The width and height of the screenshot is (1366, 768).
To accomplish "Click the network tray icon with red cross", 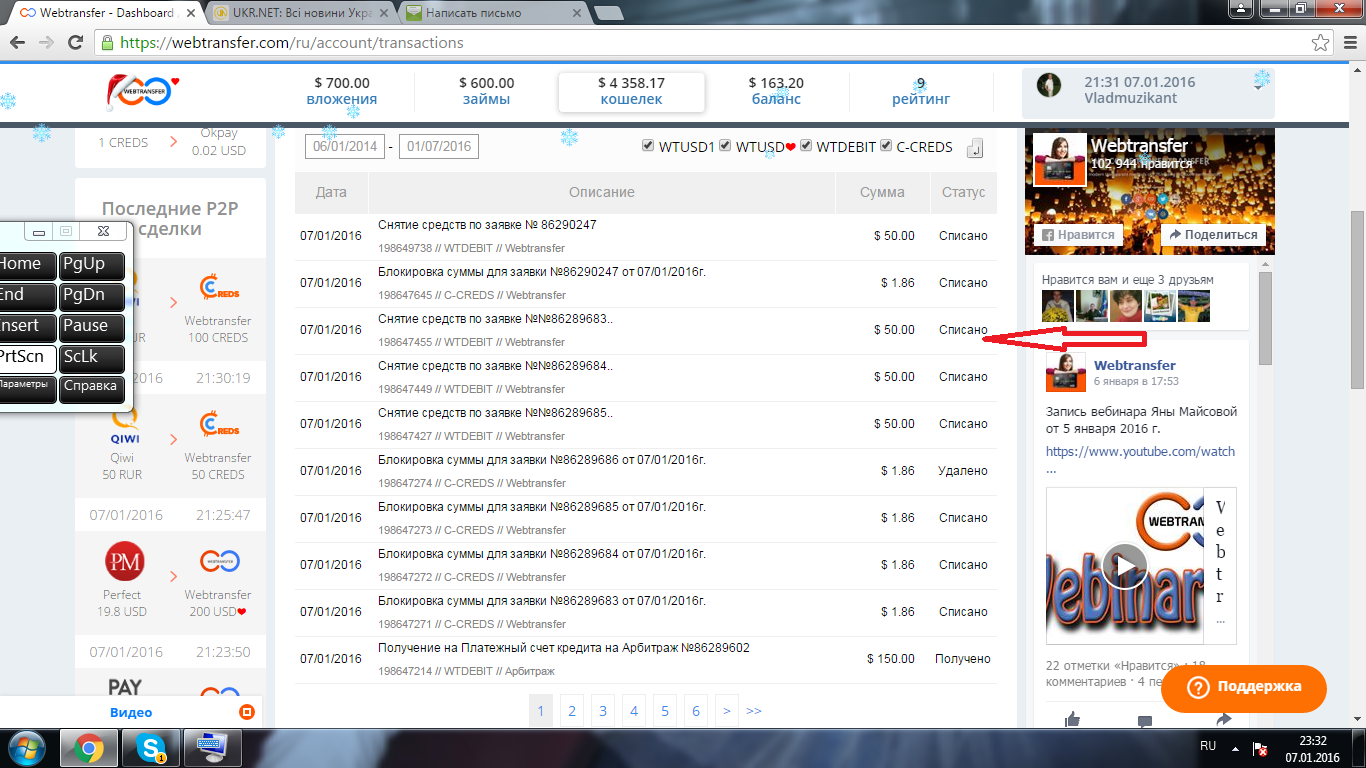I will [1261, 749].
